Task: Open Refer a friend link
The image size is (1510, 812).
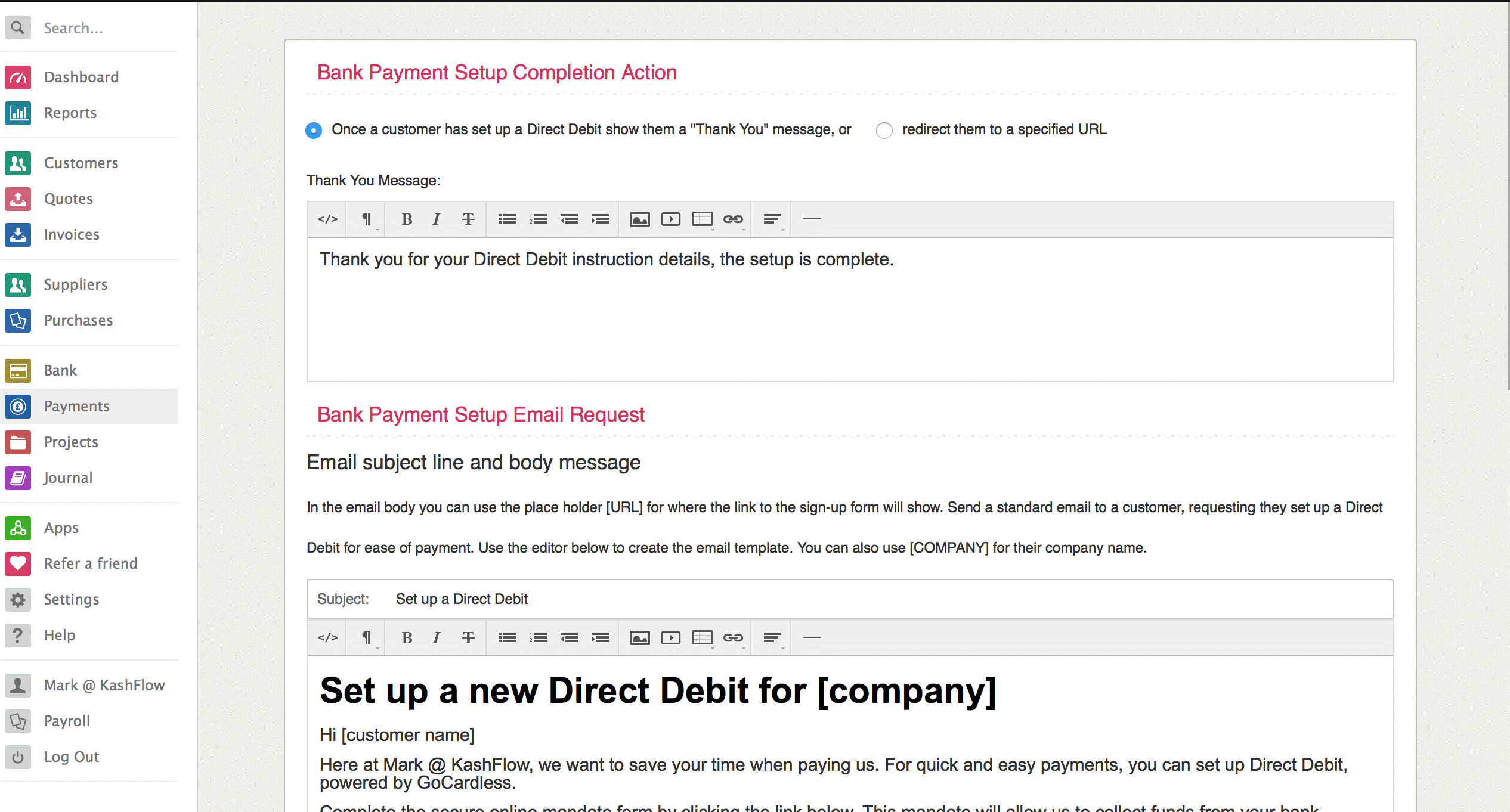Action: 91,564
